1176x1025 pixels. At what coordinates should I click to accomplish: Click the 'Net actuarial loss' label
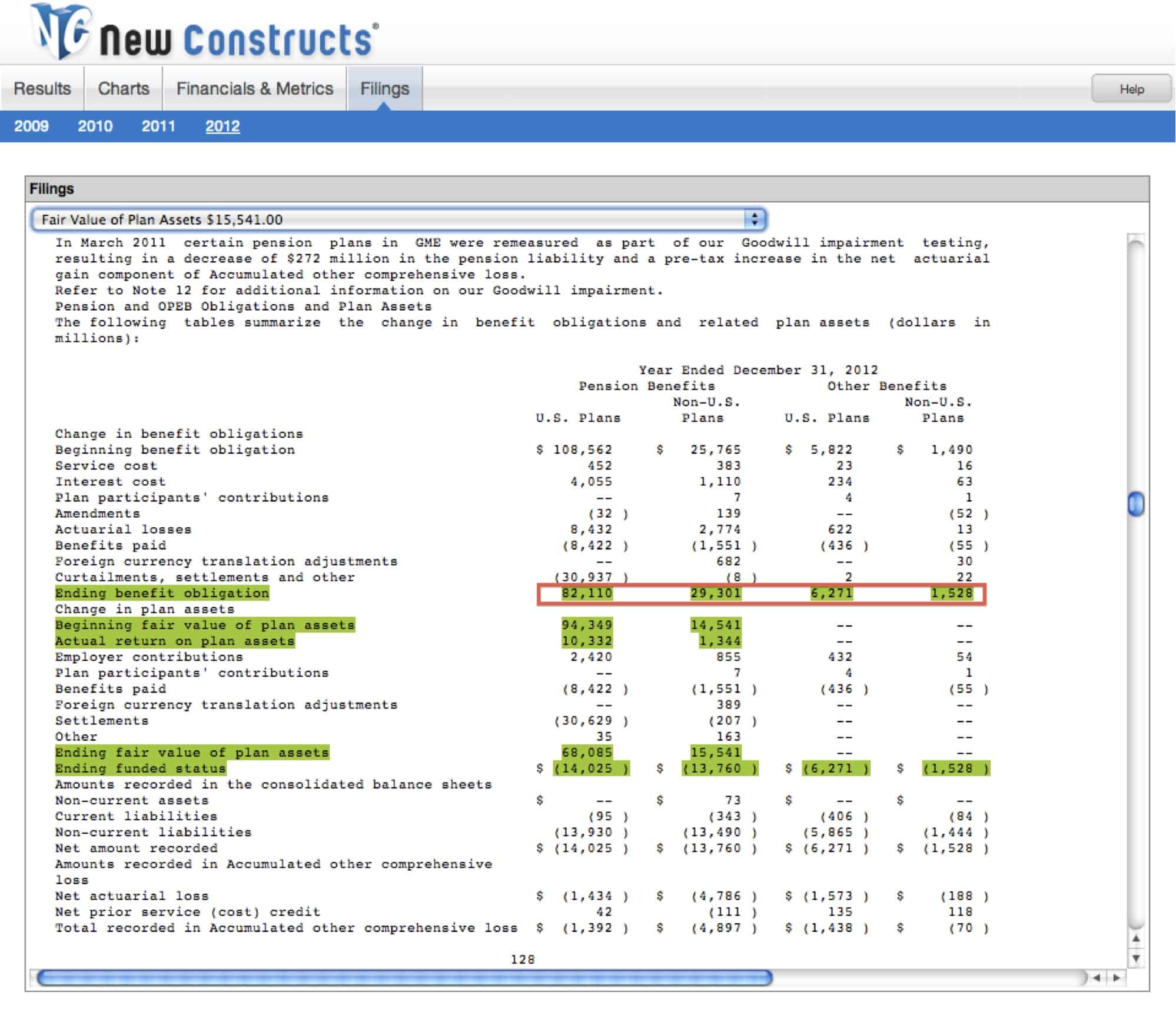132,896
